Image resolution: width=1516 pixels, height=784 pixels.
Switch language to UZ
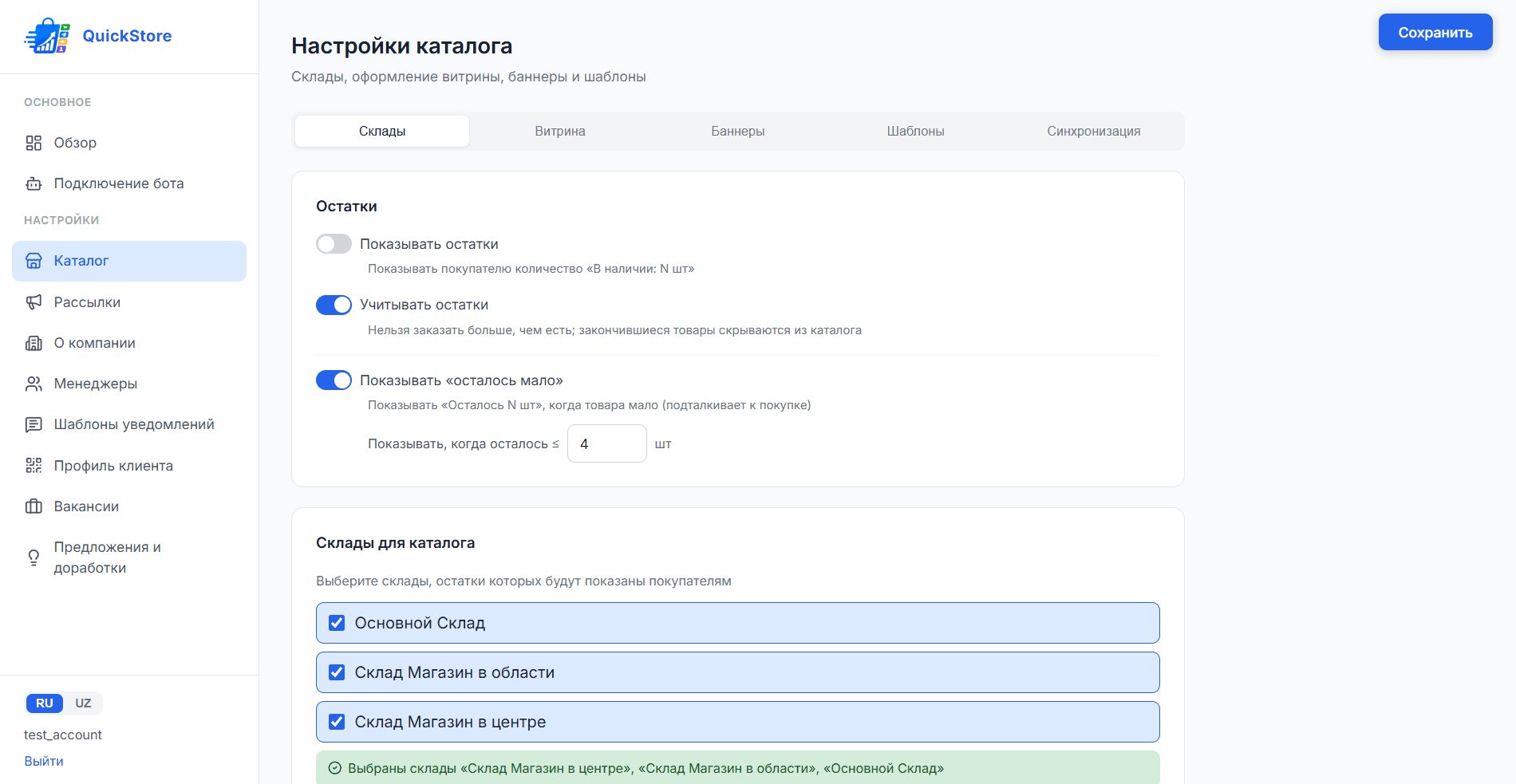click(x=83, y=703)
